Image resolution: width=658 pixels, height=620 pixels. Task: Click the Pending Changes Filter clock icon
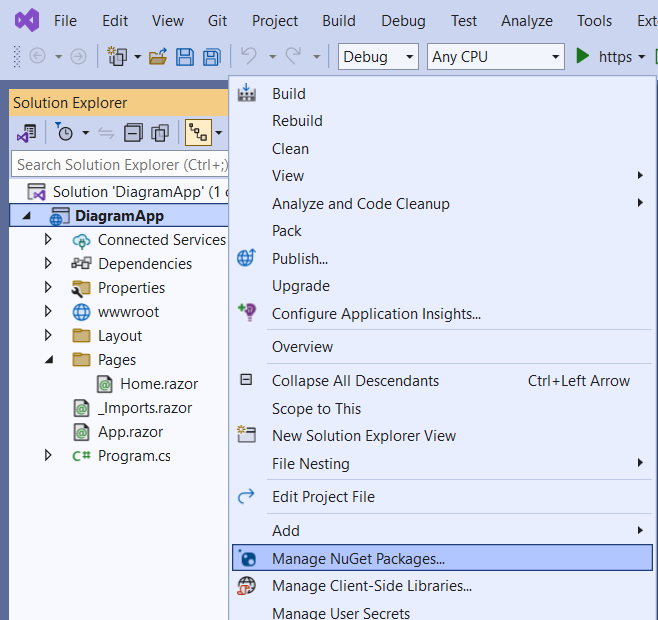[64, 132]
